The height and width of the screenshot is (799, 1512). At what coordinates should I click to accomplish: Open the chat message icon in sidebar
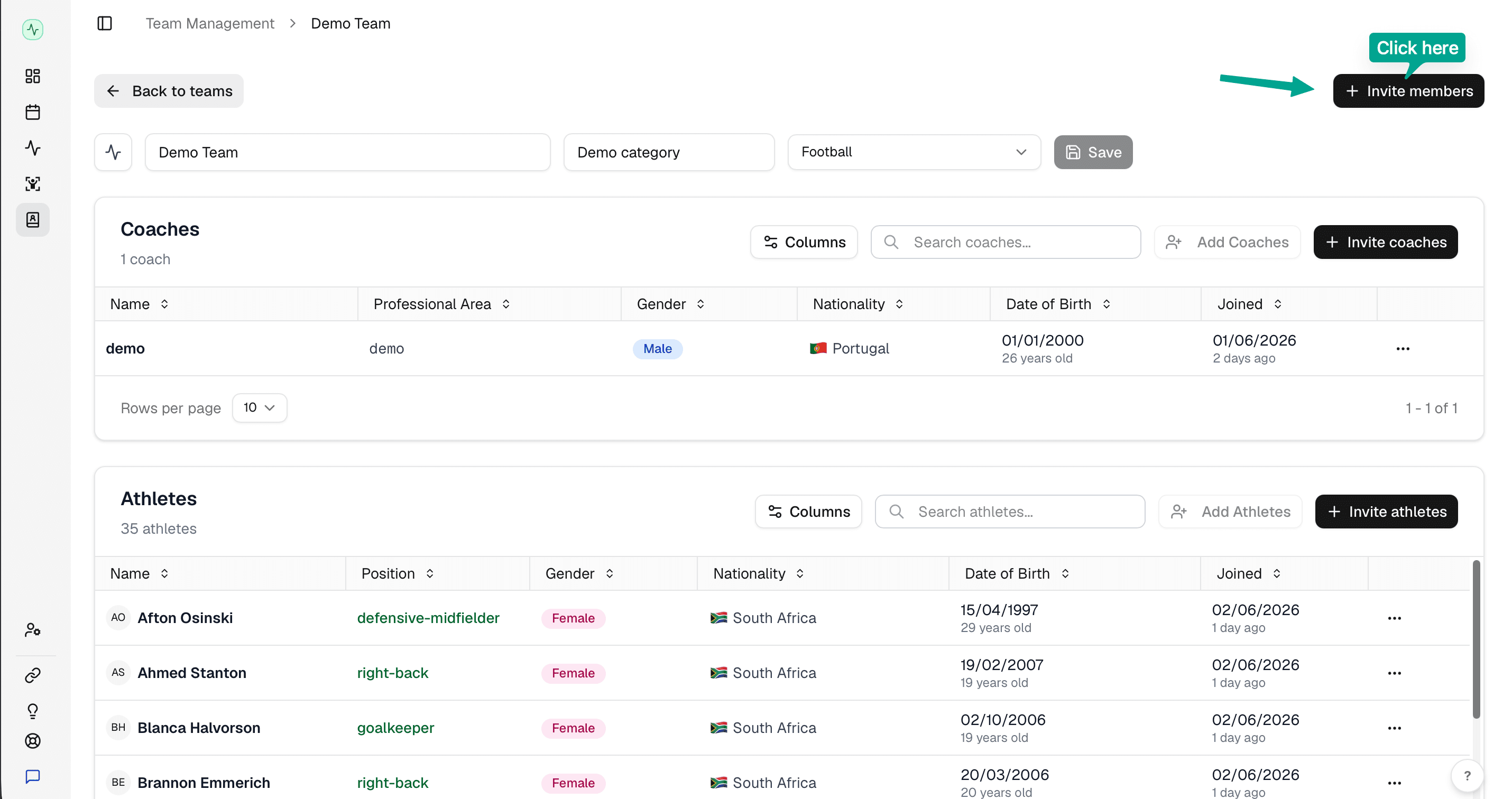(33, 777)
